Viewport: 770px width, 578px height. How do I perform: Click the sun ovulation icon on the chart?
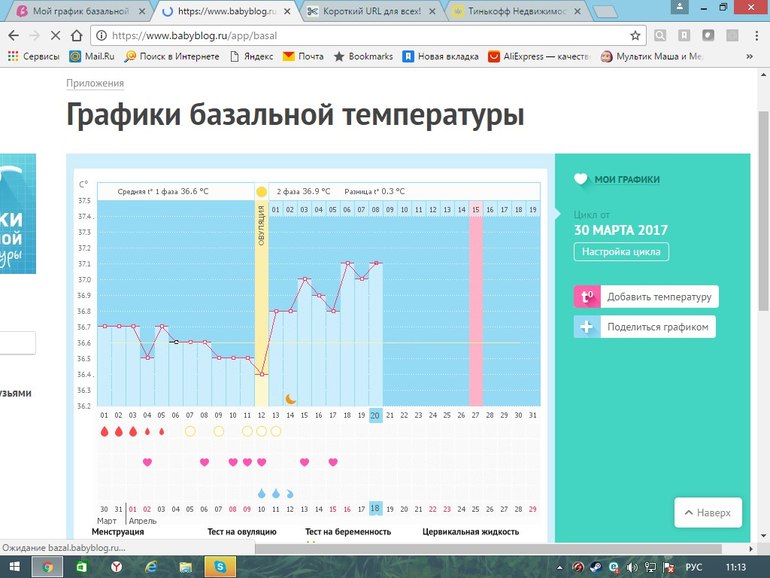261,191
